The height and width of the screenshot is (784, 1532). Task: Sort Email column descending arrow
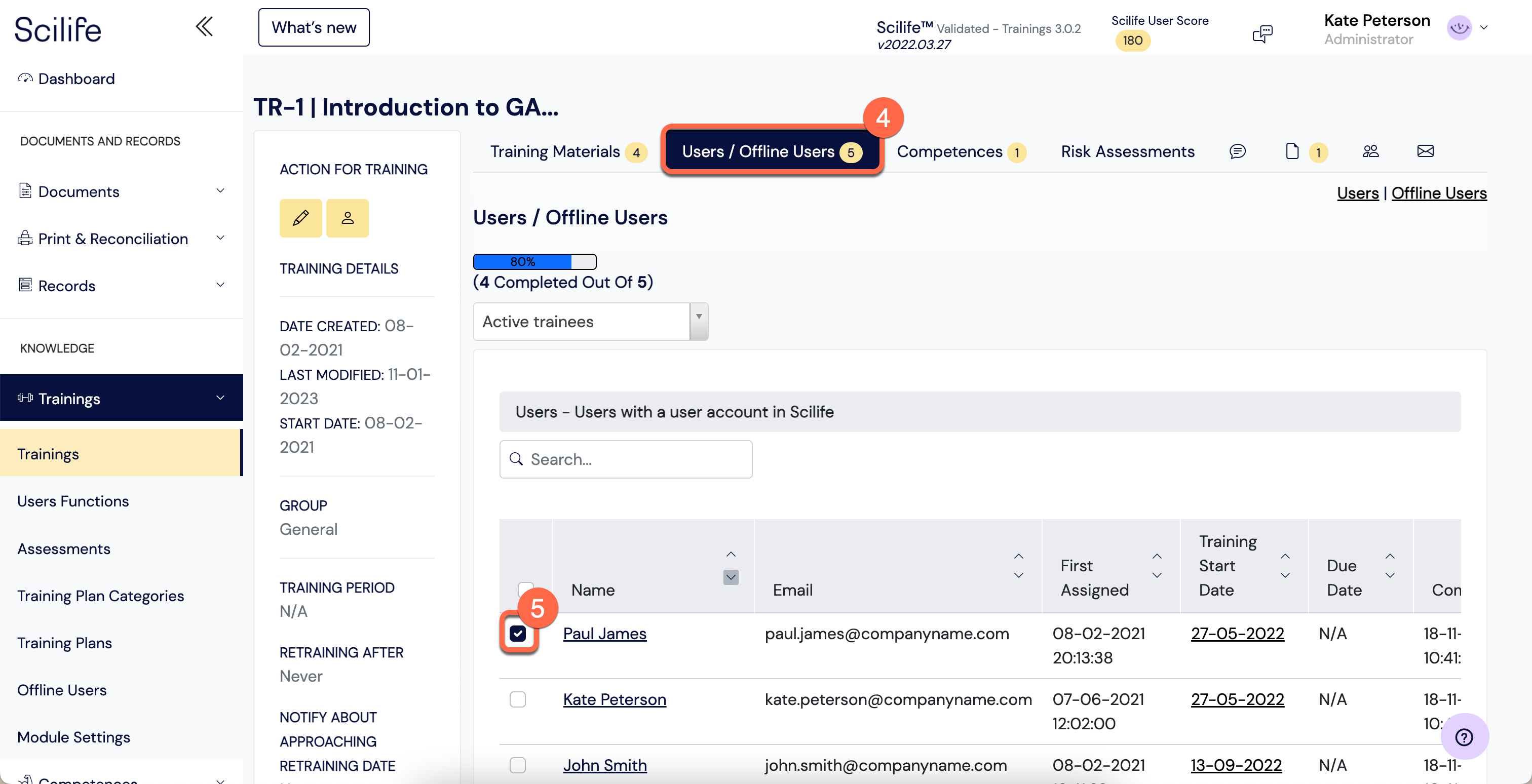pyautogui.click(x=1018, y=575)
